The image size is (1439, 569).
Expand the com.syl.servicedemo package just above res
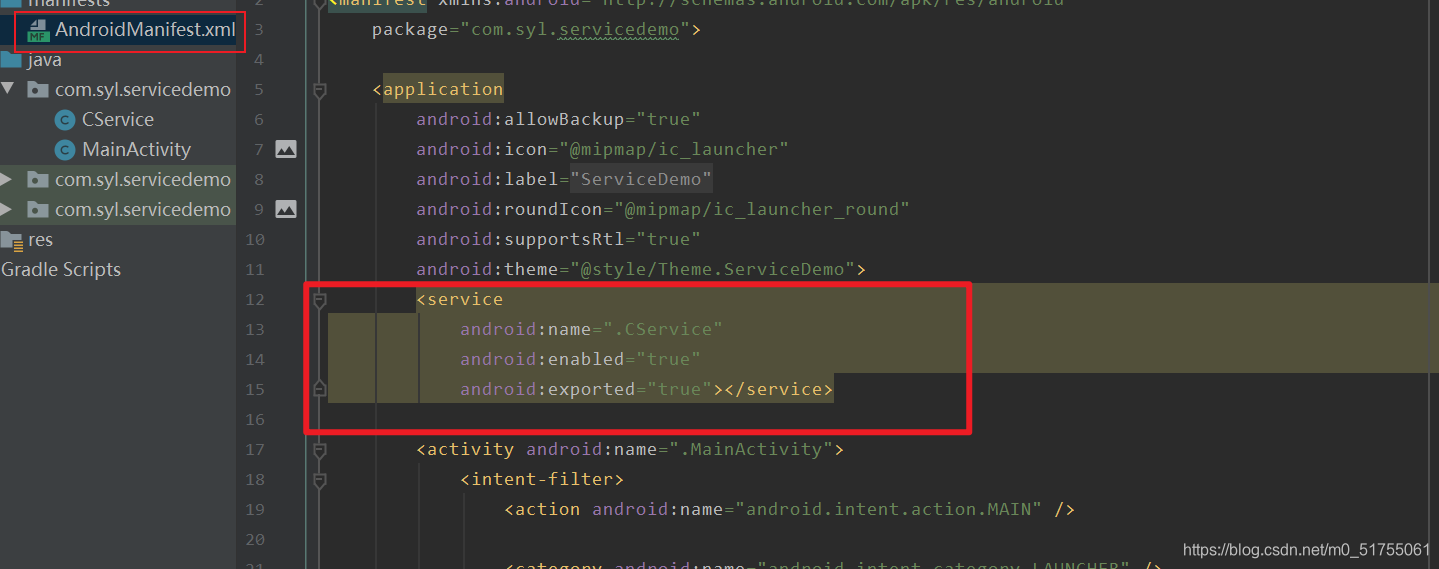[8, 209]
